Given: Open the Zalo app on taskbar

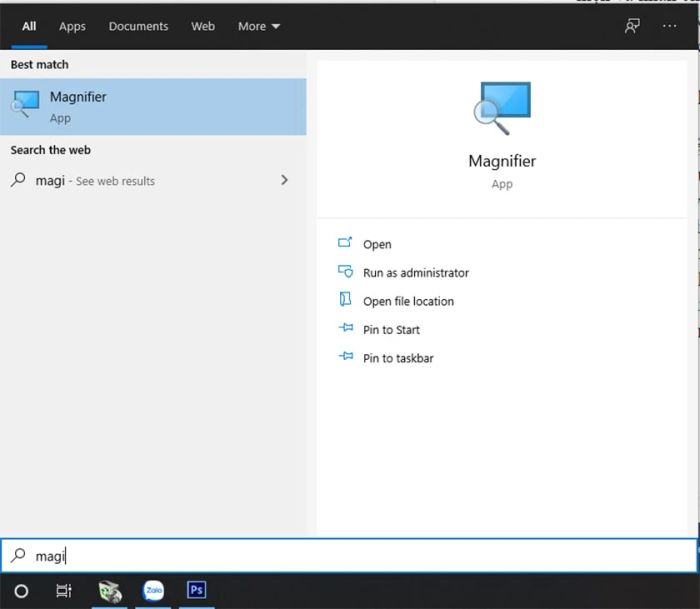Looking at the screenshot, I should coord(153,590).
